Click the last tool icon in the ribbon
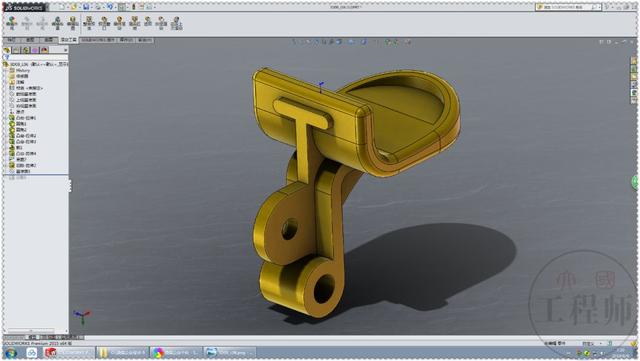640x361 pixels. pyautogui.click(x=176, y=23)
